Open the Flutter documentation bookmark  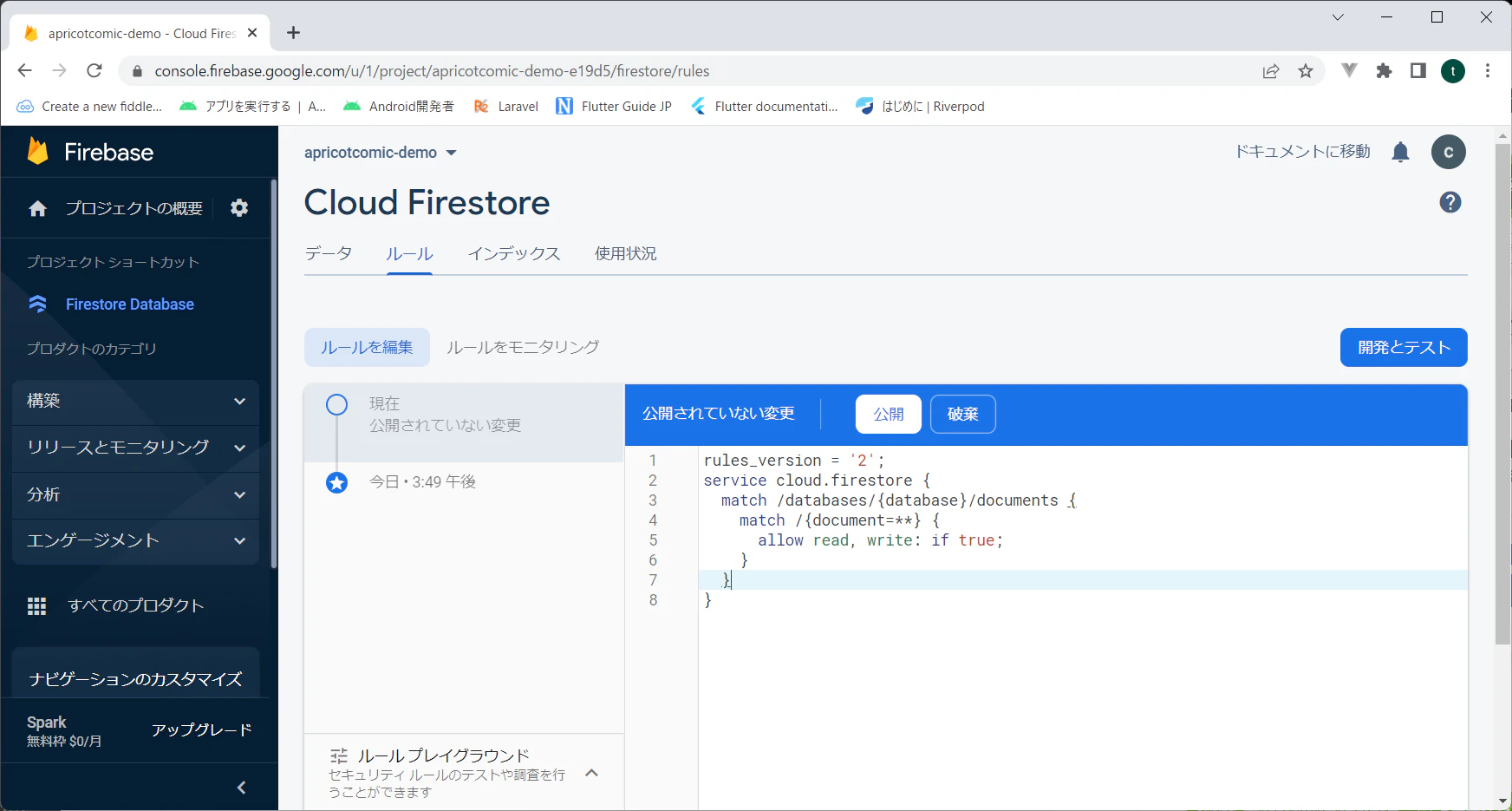(764, 107)
